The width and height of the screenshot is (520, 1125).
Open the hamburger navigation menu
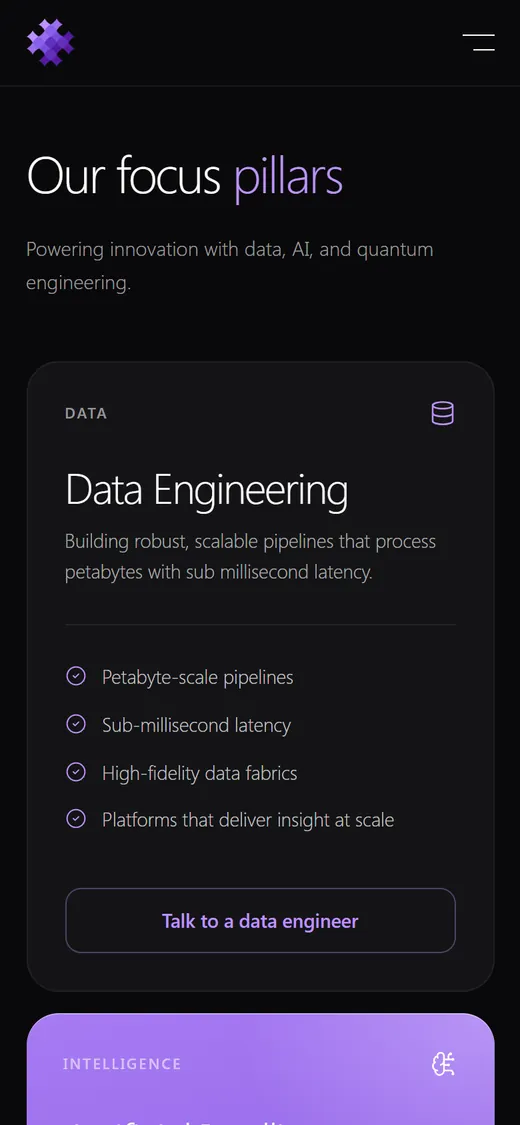(x=478, y=42)
